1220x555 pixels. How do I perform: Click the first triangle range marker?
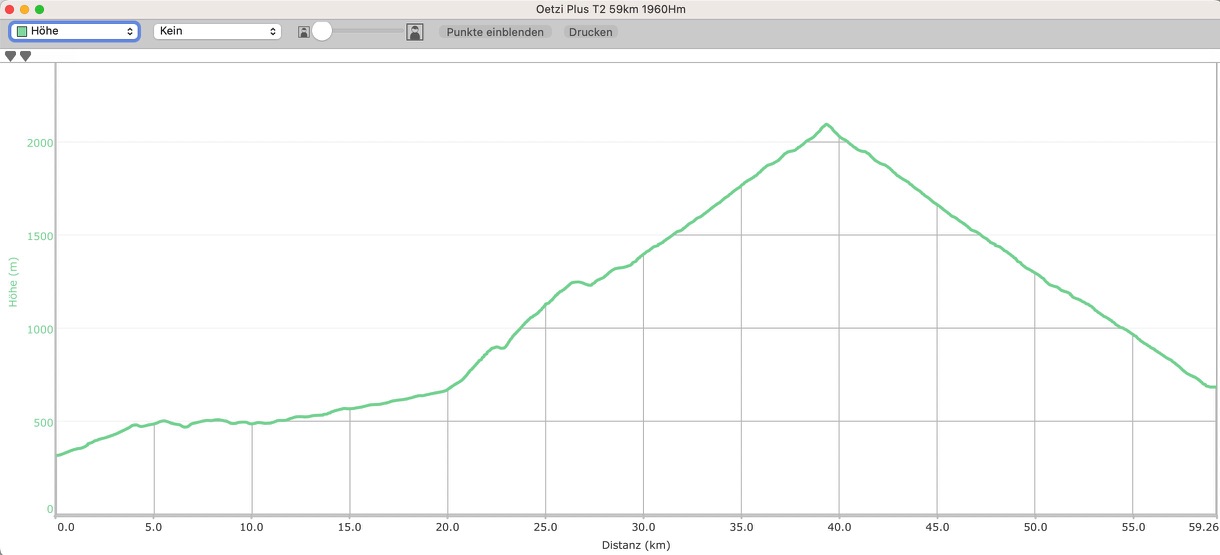click(x=11, y=57)
